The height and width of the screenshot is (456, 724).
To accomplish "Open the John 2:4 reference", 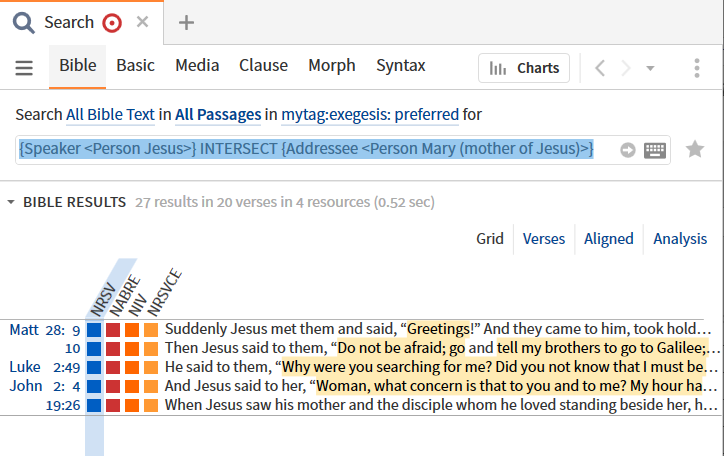I will (45, 386).
